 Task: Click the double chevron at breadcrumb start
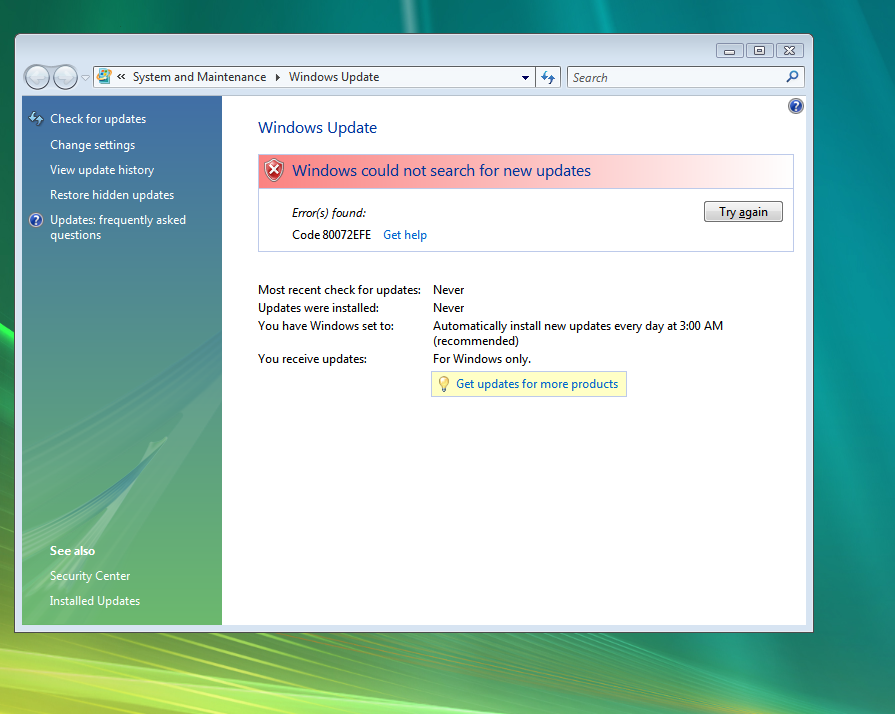(x=121, y=77)
